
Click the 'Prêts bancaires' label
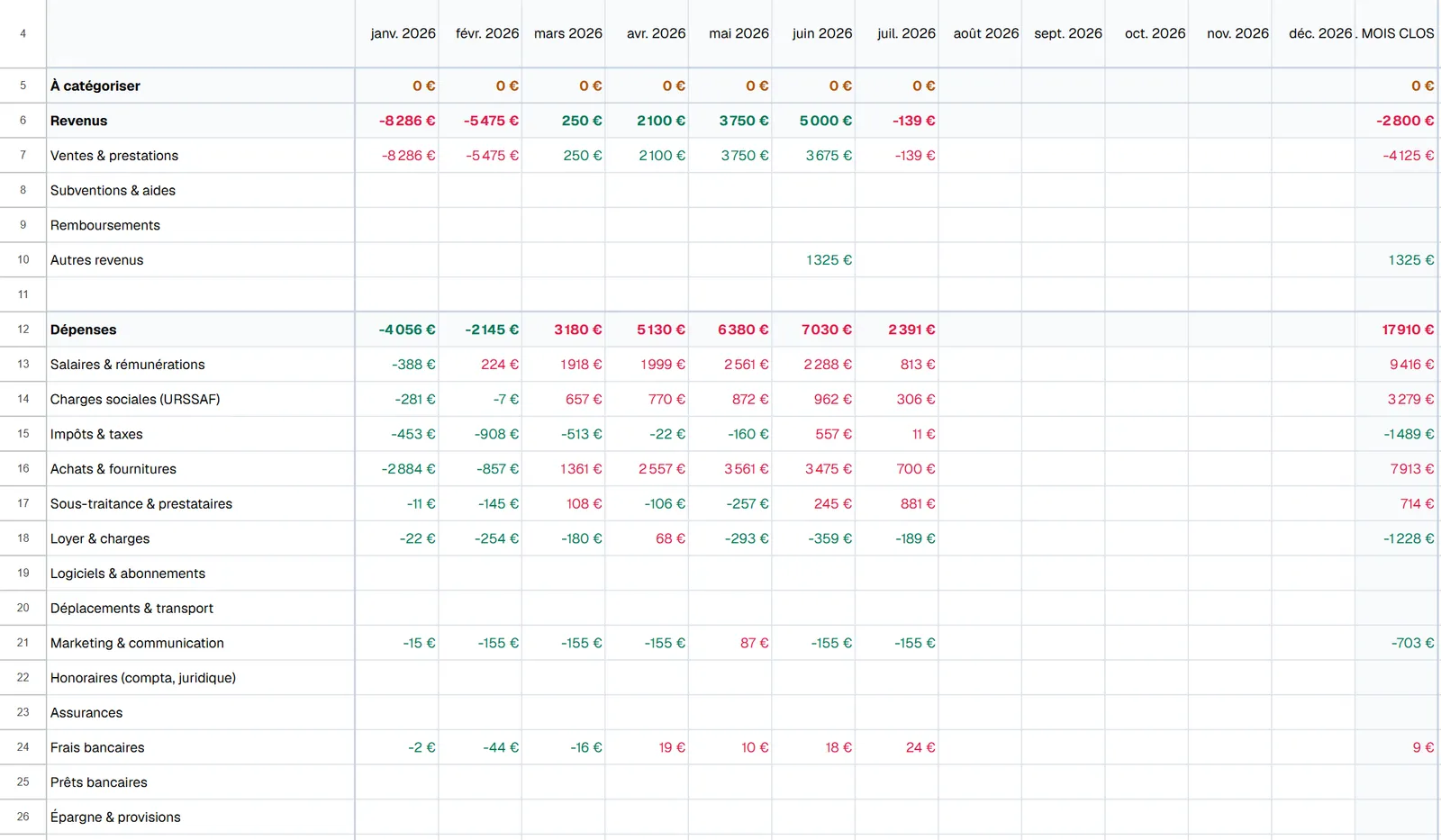(98, 782)
